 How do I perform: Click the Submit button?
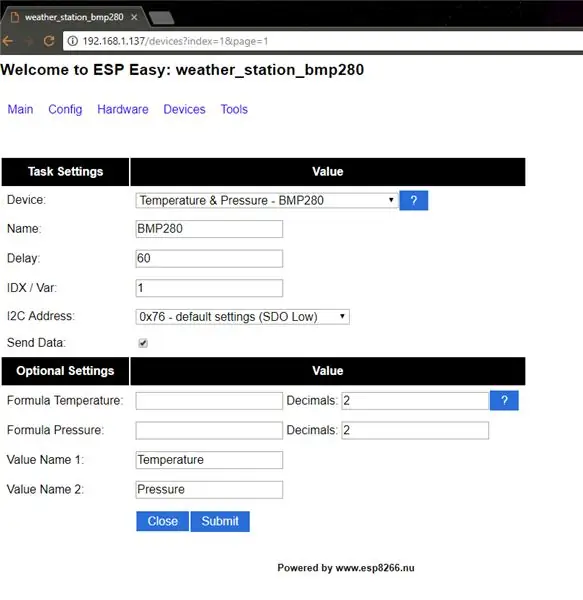pos(220,521)
